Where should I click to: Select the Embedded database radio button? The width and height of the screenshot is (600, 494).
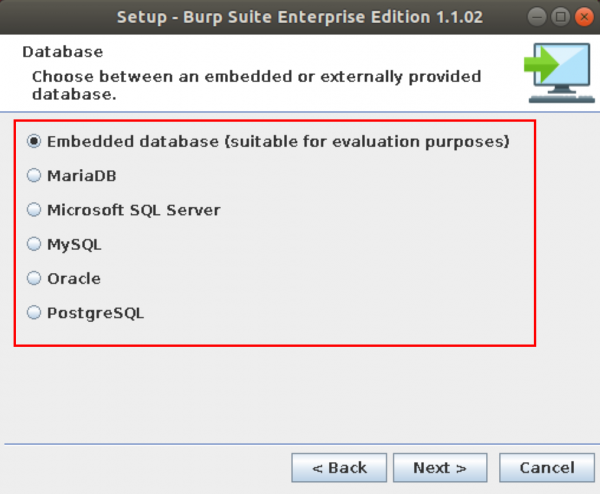click(x=35, y=142)
